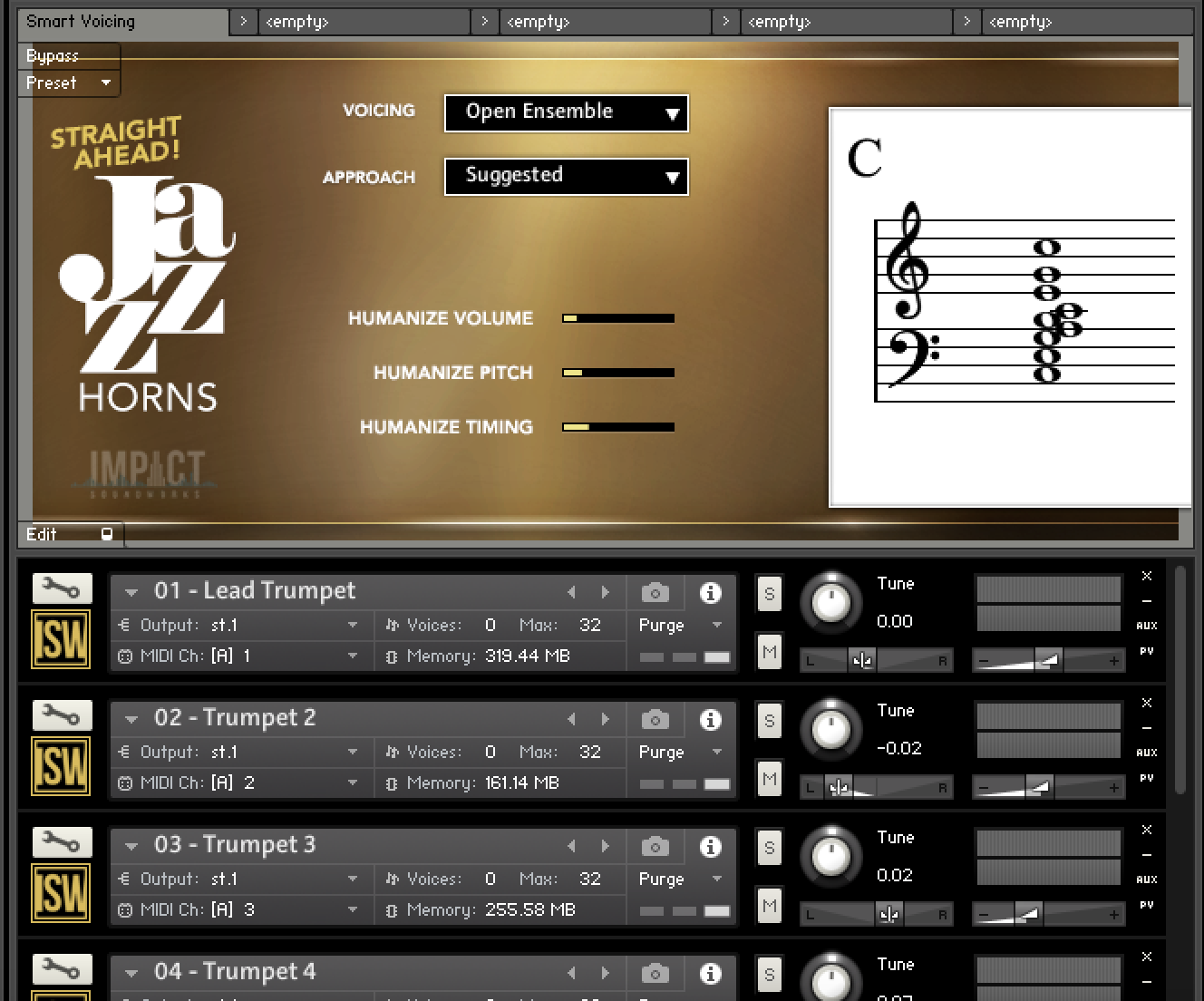
Task: Open the Voicing dropdown showing Open Ensemble
Action: coord(565,113)
